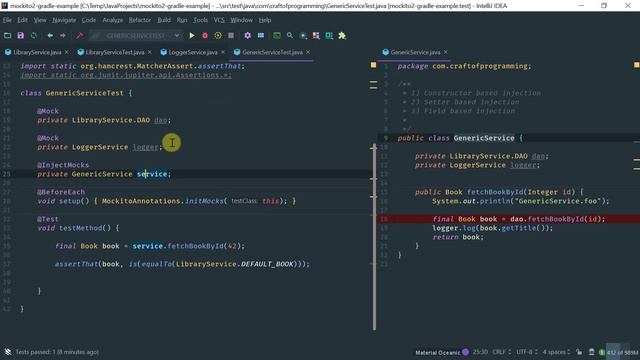Image resolution: width=640 pixels, height=360 pixels.
Task: Click 'DEFAULT_BOOK' constant in assertThat line
Action: [267, 264]
